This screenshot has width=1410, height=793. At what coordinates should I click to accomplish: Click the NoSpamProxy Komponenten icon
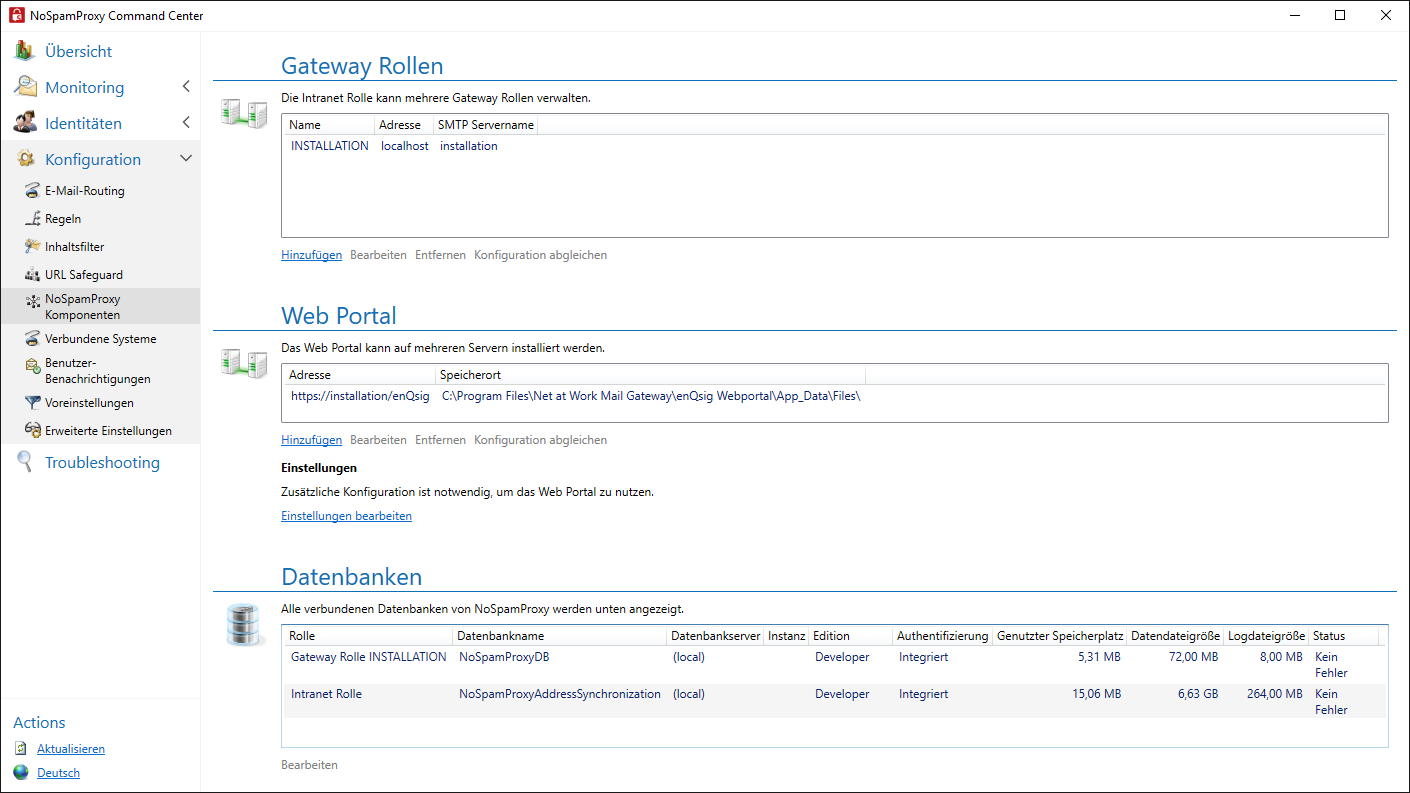(x=33, y=300)
